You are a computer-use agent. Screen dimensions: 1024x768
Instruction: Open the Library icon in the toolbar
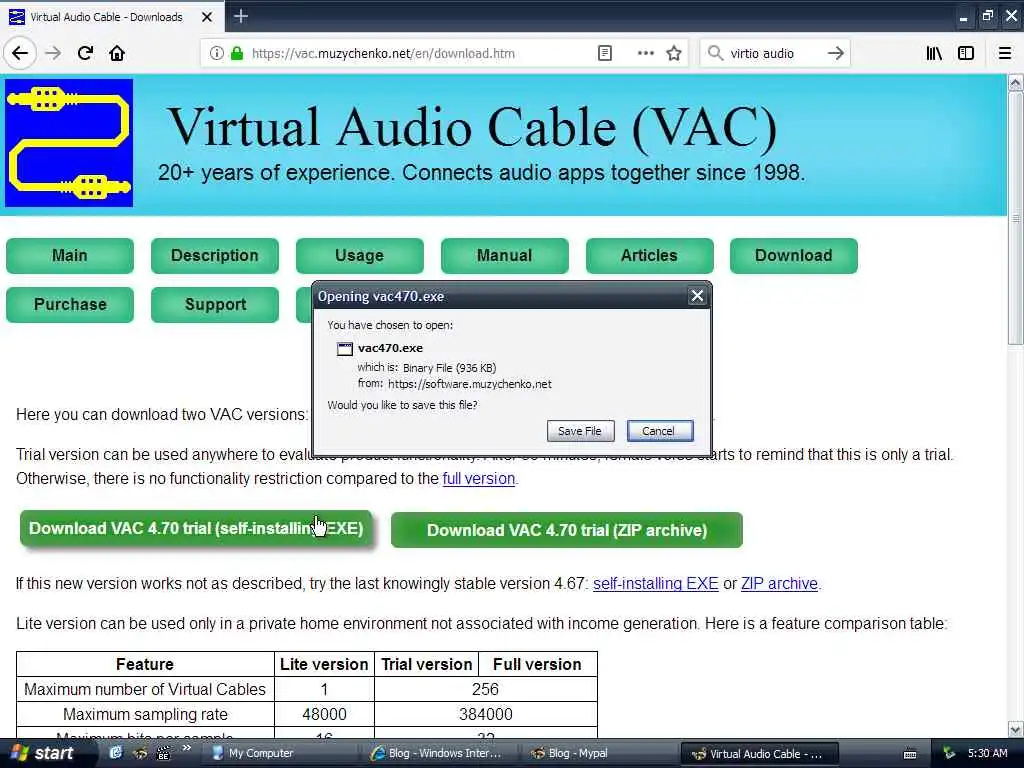[934, 54]
